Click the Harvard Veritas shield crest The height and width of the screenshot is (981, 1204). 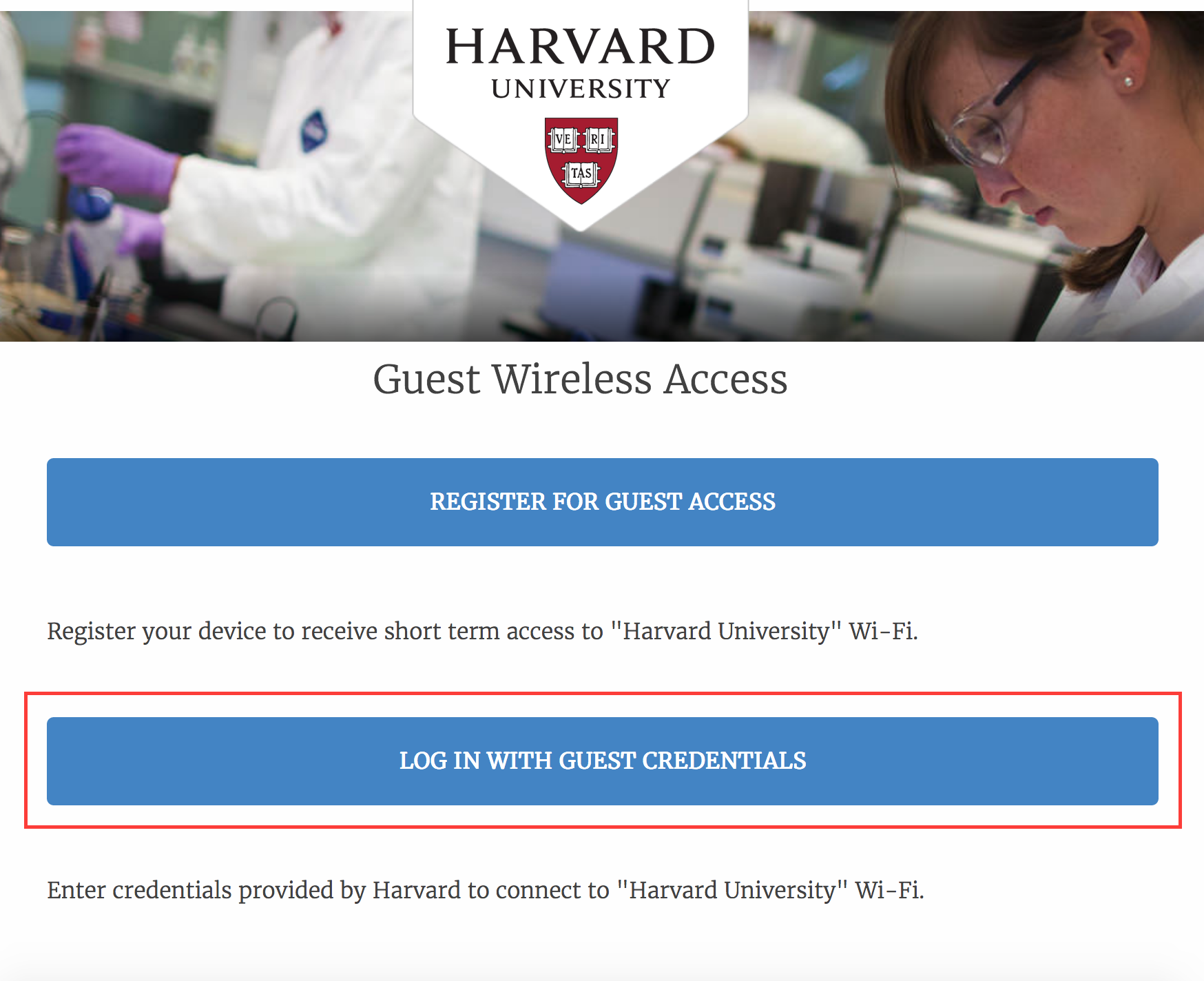tap(581, 160)
